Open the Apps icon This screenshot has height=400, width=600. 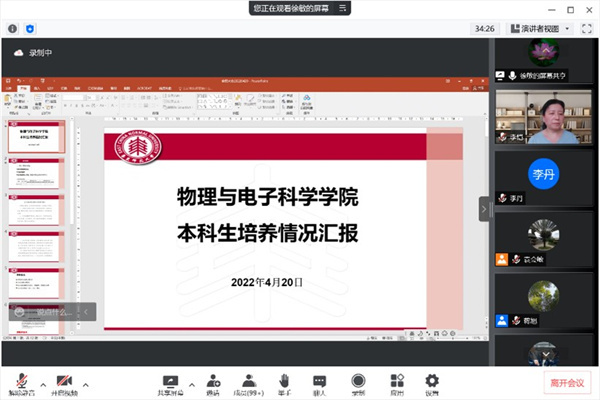pyautogui.click(x=397, y=382)
